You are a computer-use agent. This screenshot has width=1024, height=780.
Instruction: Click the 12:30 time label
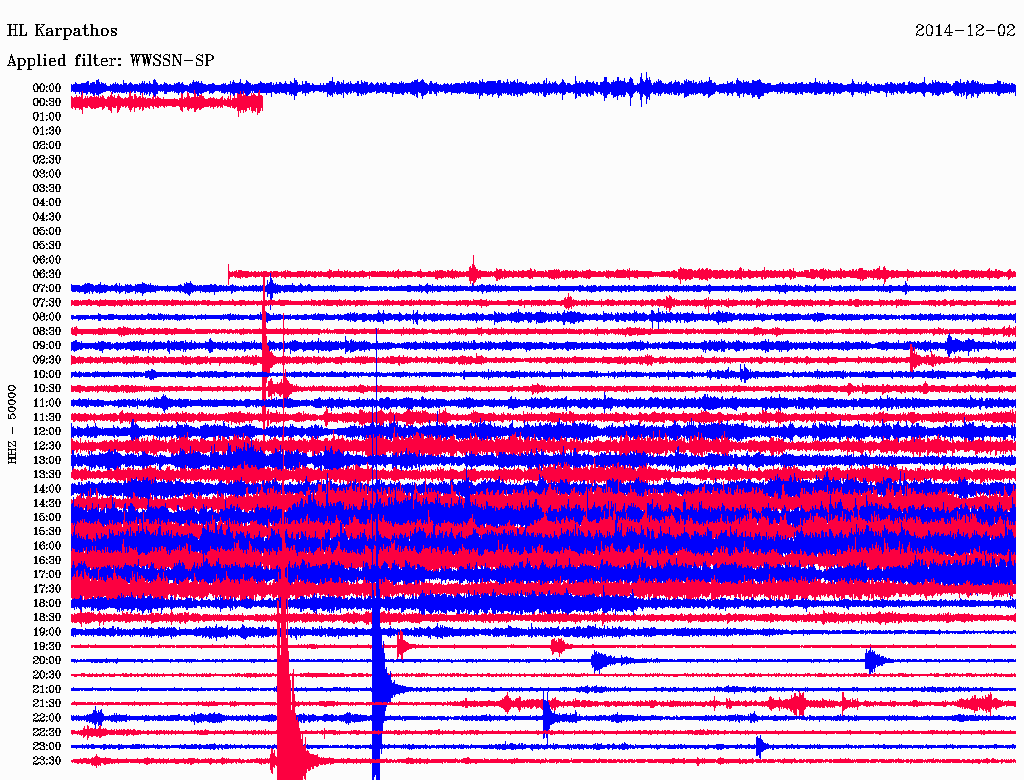(x=47, y=446)
